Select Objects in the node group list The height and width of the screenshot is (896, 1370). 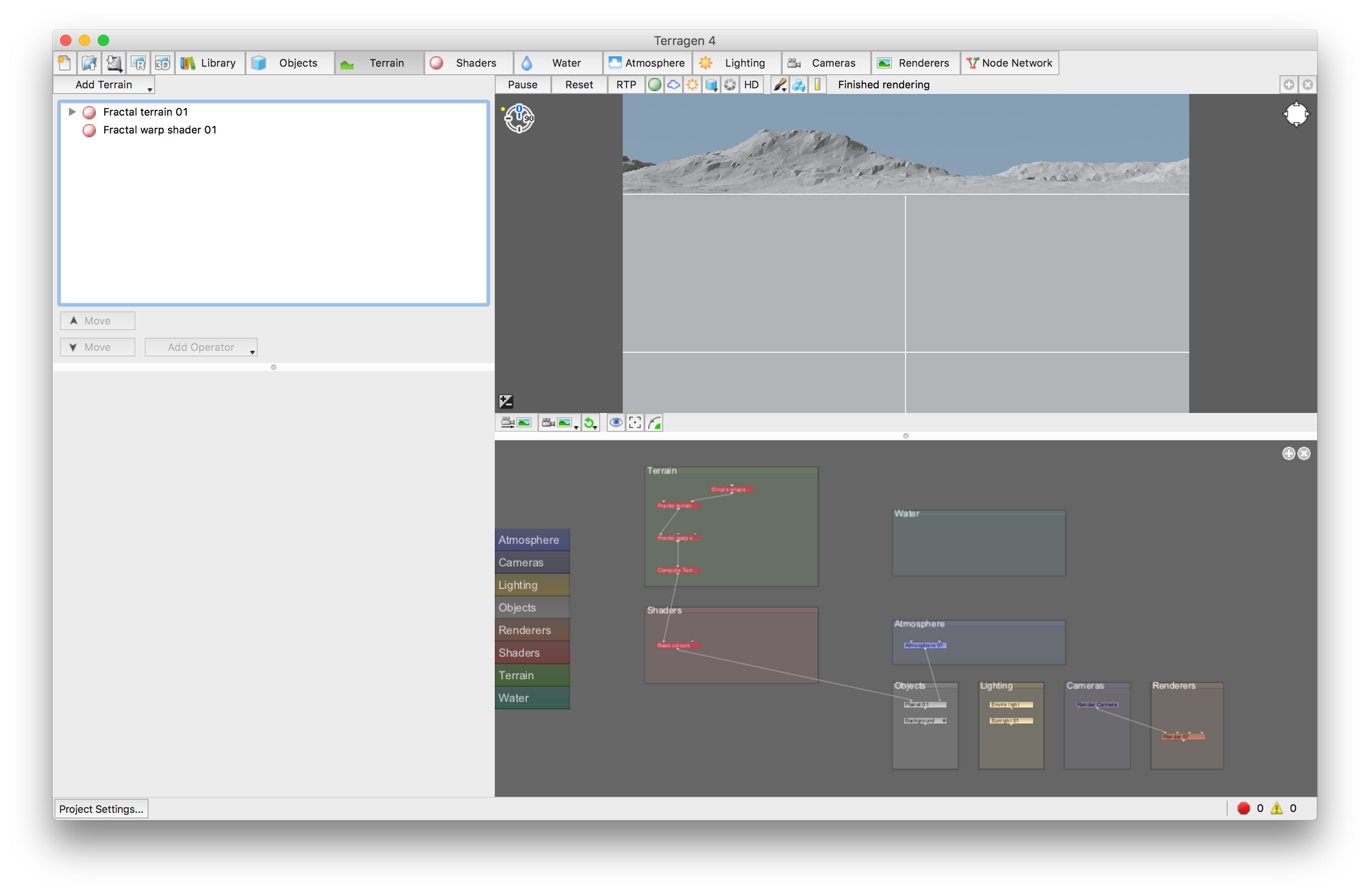pos(532,608)
